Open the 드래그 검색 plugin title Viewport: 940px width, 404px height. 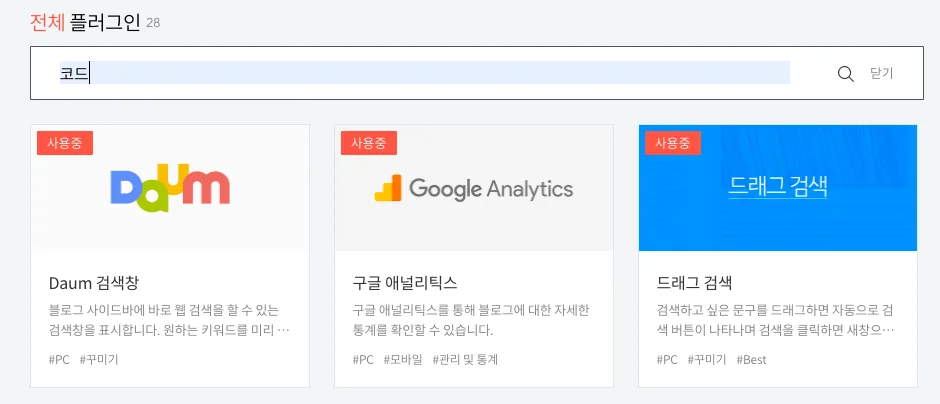click(694, 282)
